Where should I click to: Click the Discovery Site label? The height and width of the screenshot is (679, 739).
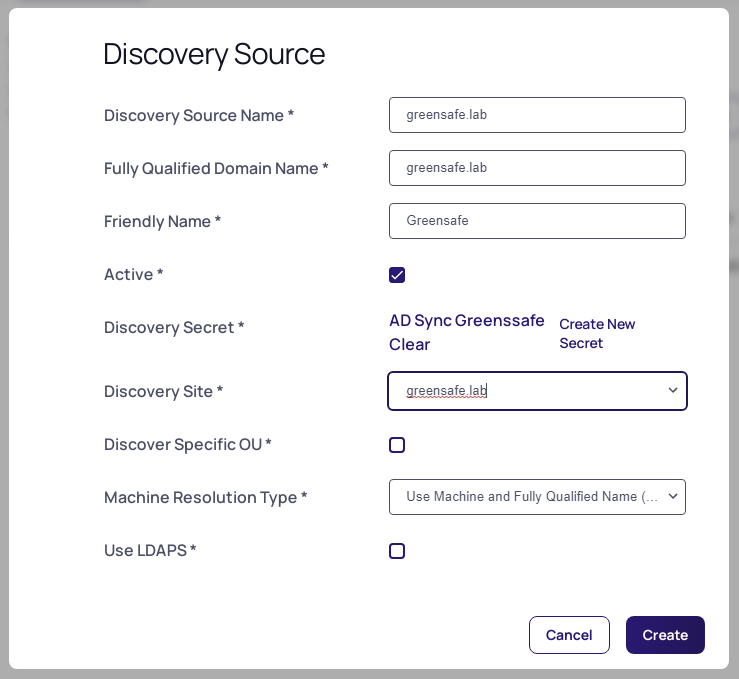click(x=163, y=391)
